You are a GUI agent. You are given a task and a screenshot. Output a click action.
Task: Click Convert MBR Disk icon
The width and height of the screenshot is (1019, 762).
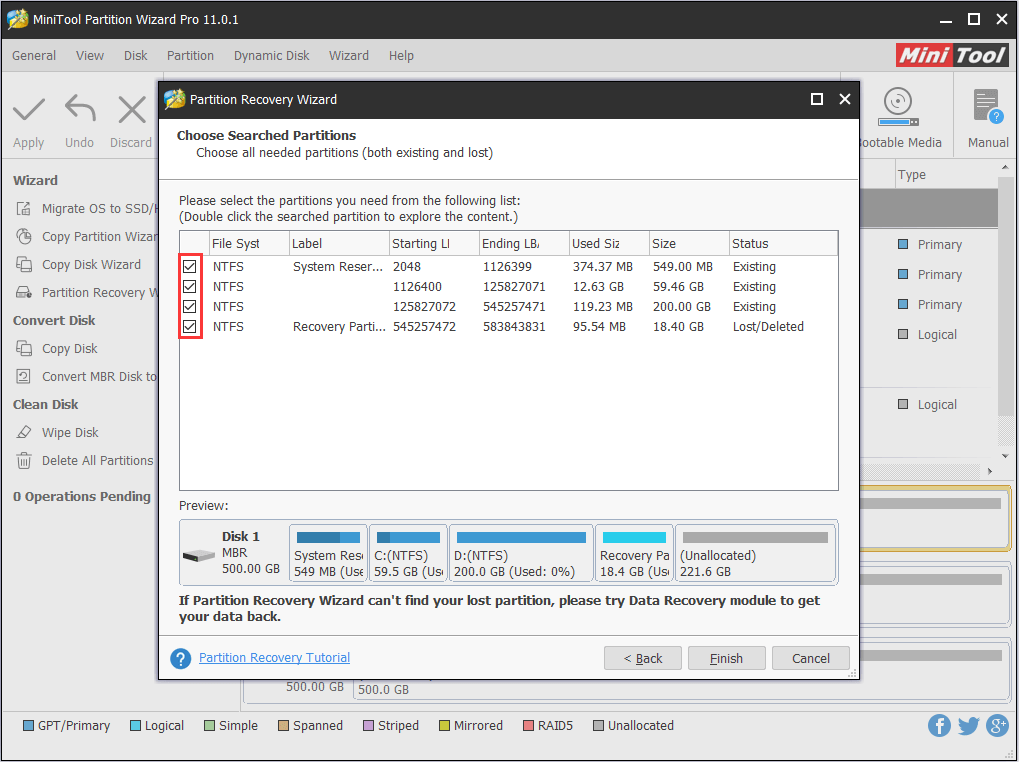pos(23,376)
